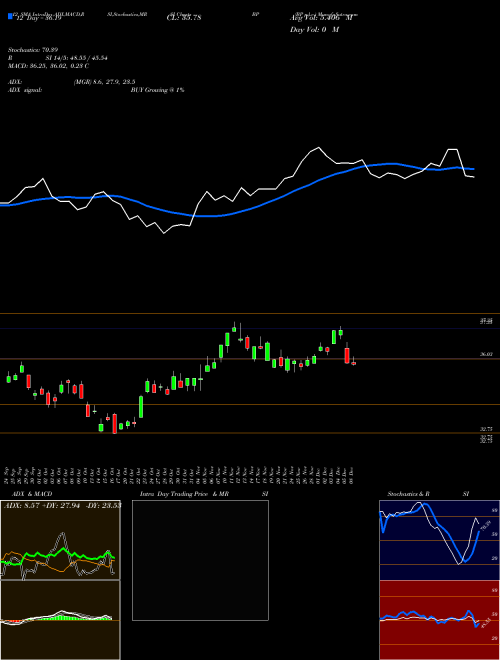The image size is (500, 660).
Task: Click the MACD values line
Action: [x=49, y=66]
